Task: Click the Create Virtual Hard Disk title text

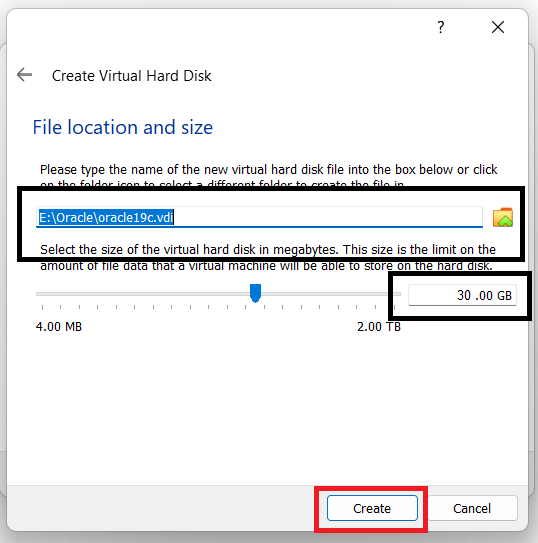Action: click(132, 76)
